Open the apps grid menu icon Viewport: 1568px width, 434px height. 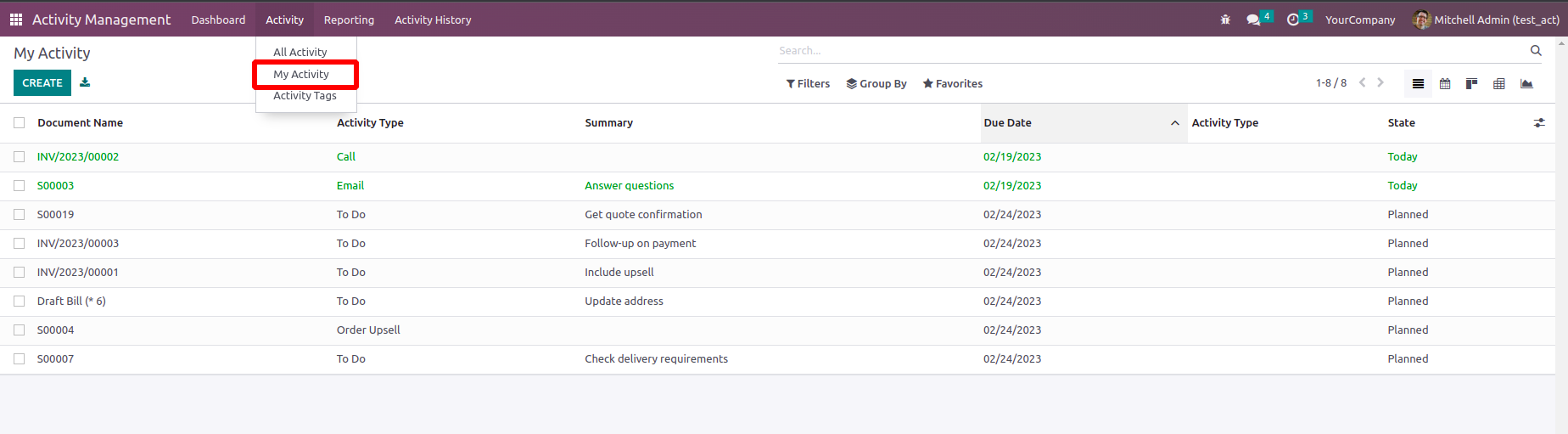[16, 19]
